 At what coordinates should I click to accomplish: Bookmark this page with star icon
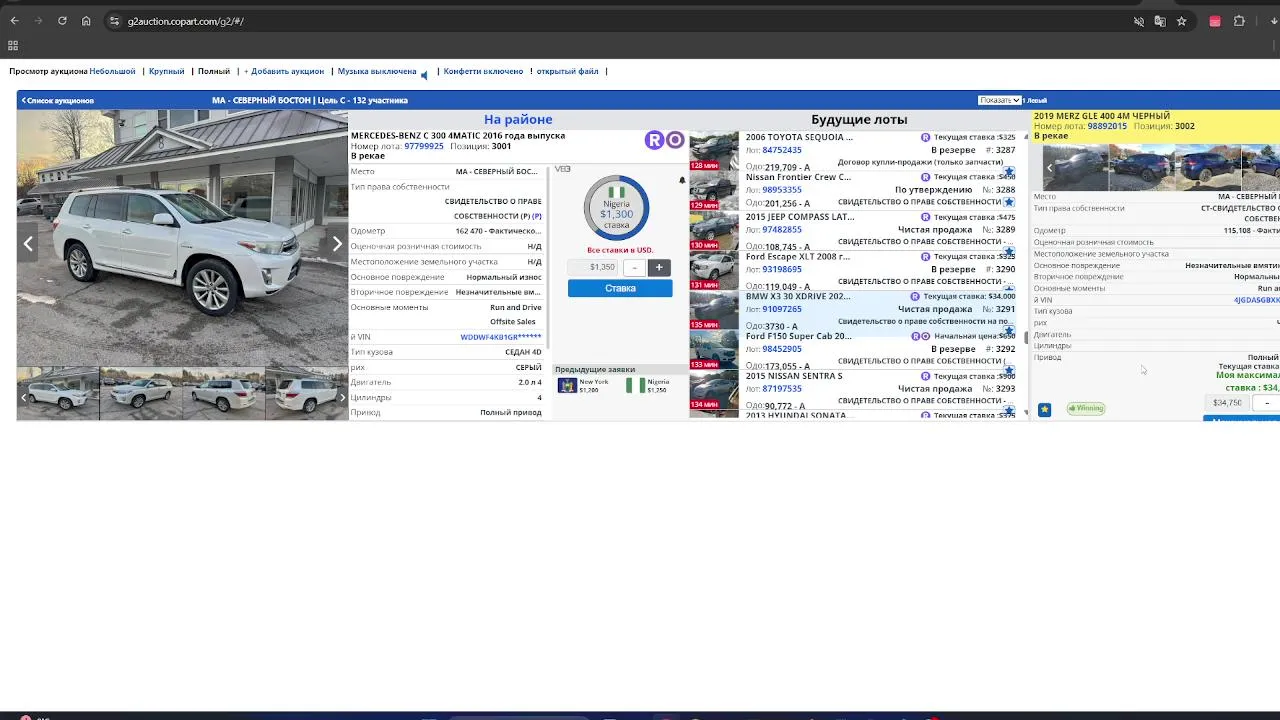point(1181,21)
